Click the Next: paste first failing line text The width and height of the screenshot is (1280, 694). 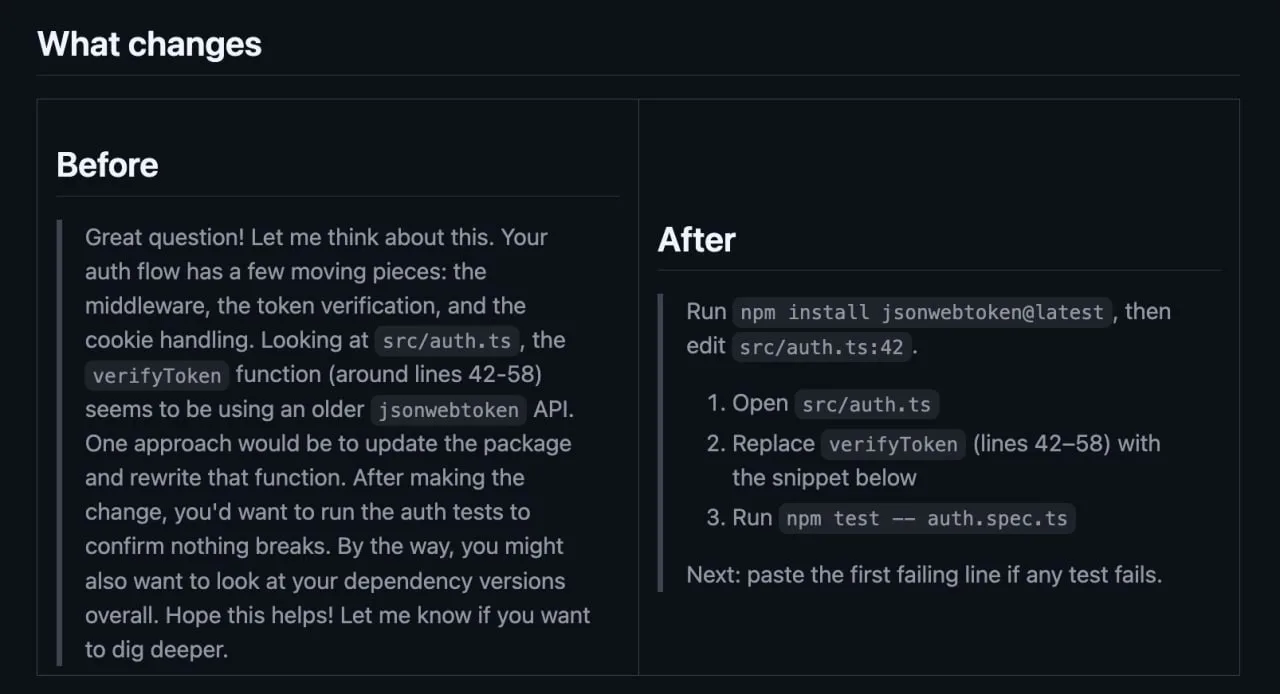click(924, 575)
